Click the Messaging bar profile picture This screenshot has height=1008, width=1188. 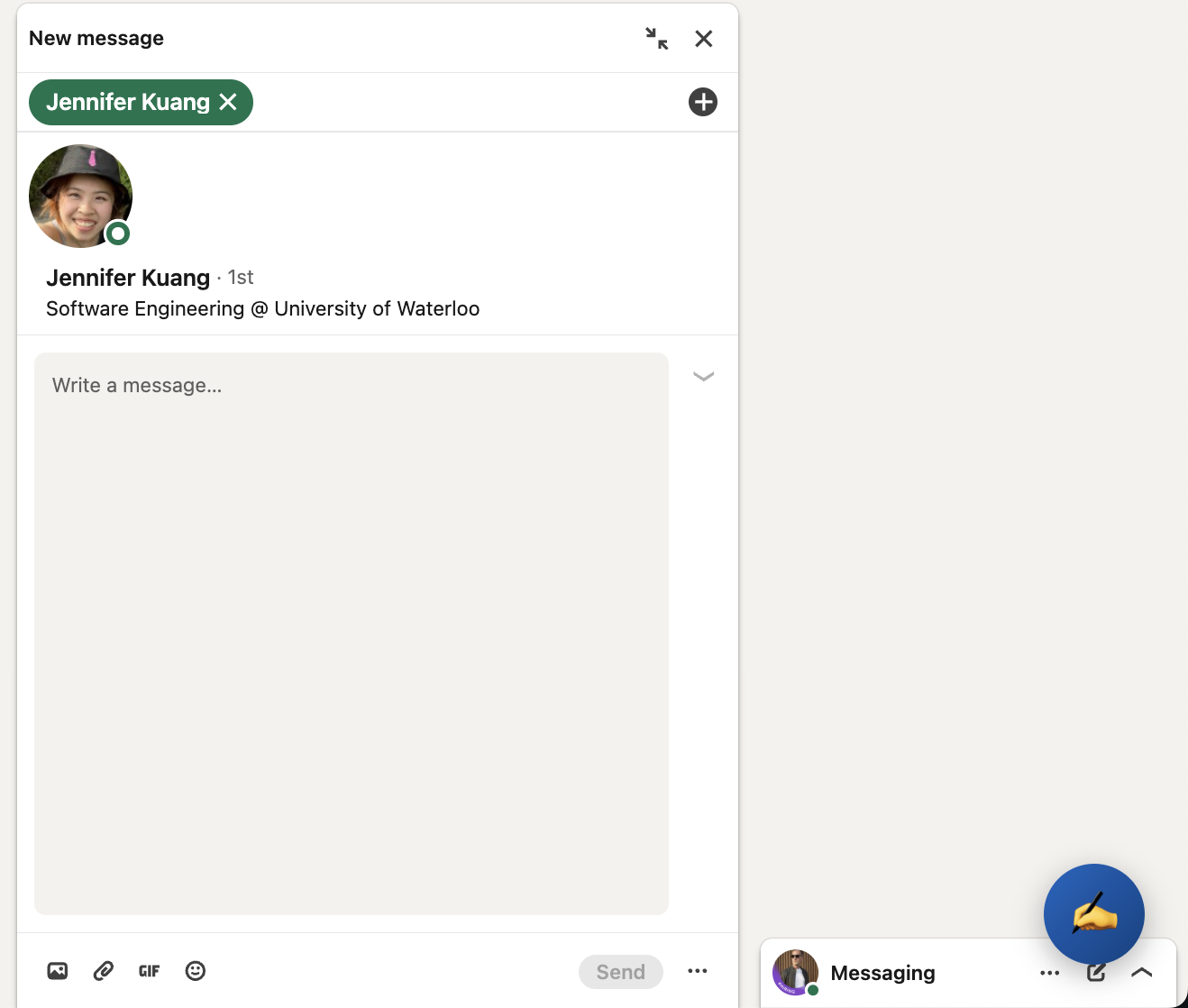click(795, 972)
